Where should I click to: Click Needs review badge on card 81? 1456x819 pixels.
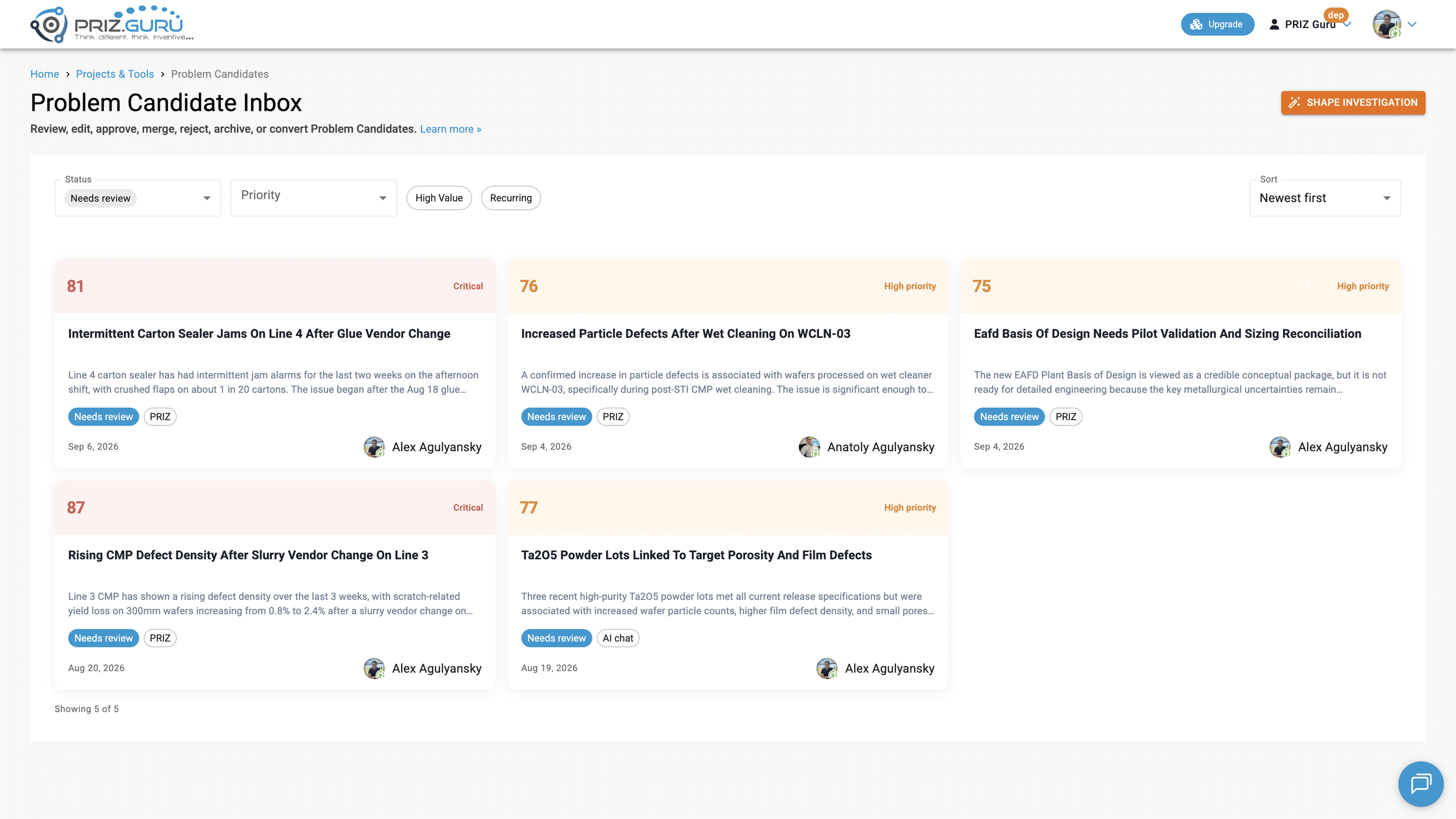(x=104, y=417)
